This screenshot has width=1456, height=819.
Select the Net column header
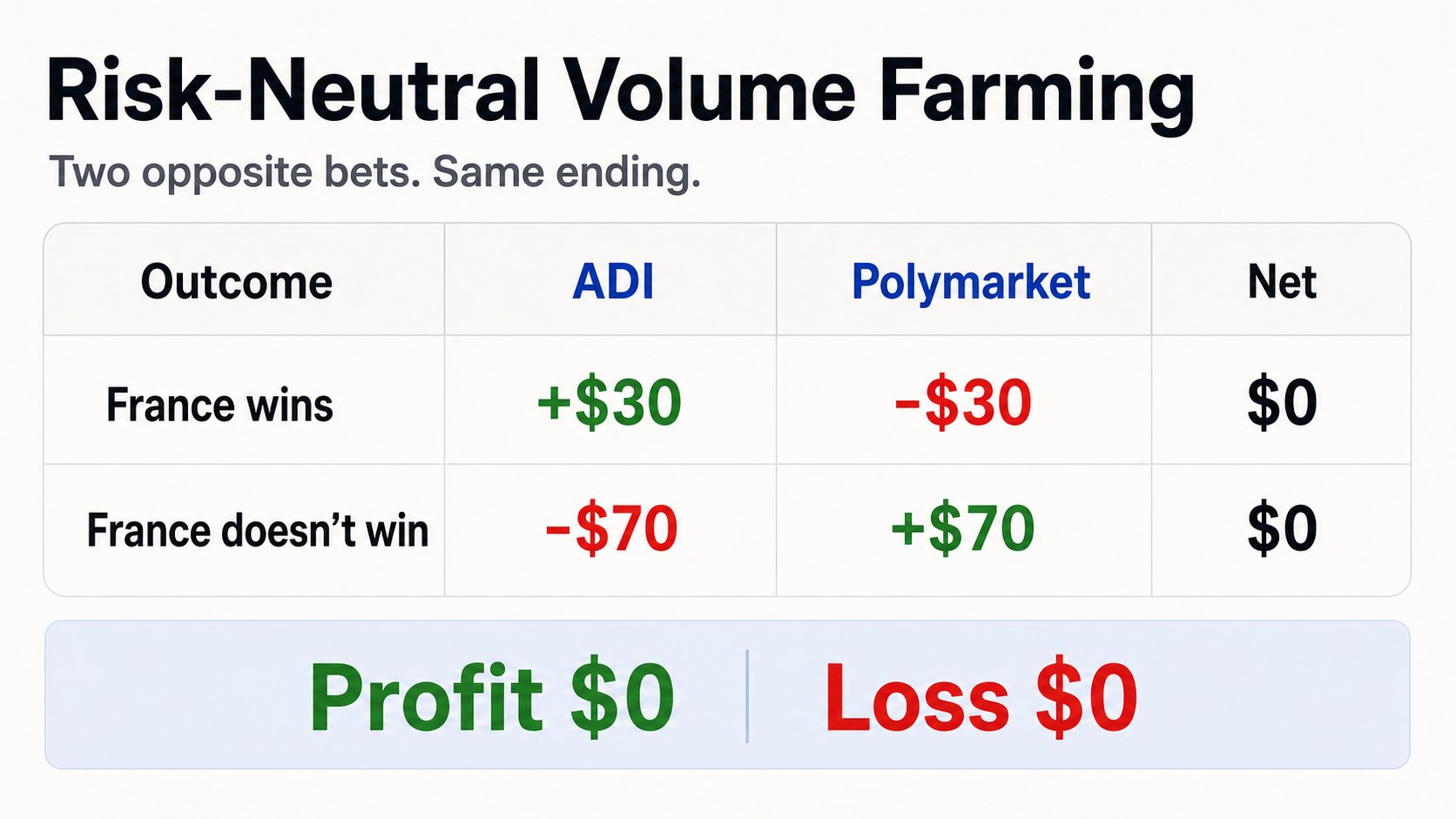[1282, 282]
